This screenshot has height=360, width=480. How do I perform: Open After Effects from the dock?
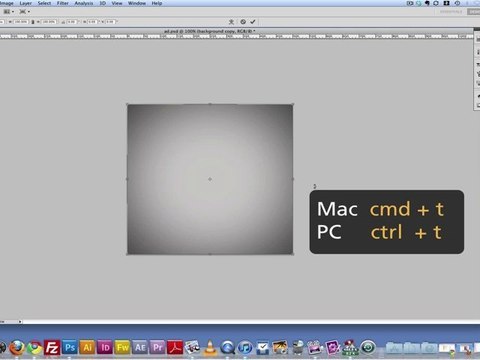(140, 348)
